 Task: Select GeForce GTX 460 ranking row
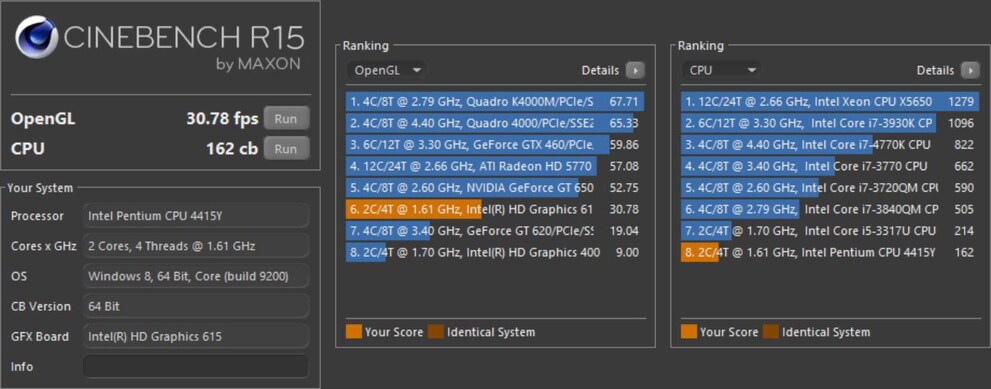click(x=495, y=144)
